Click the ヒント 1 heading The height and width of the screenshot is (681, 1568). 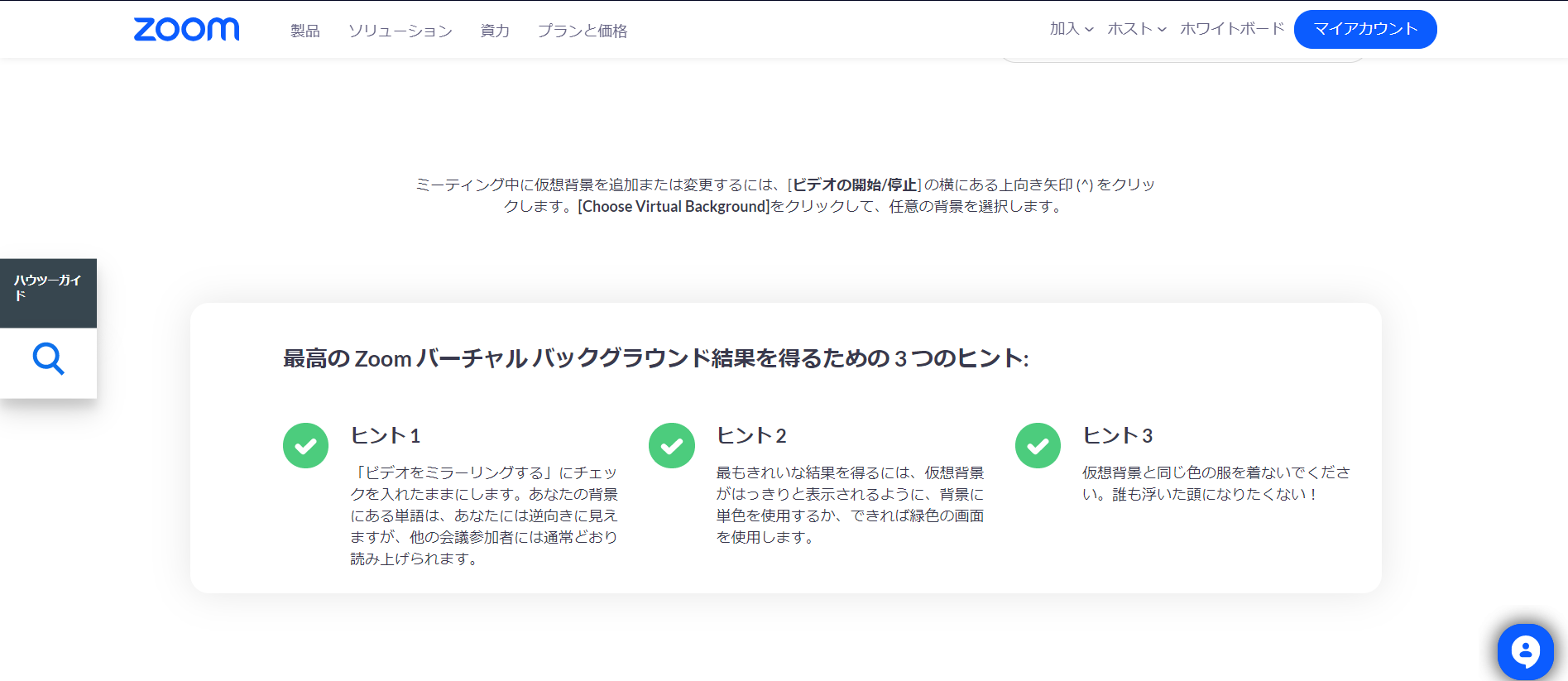pos(386,436)
